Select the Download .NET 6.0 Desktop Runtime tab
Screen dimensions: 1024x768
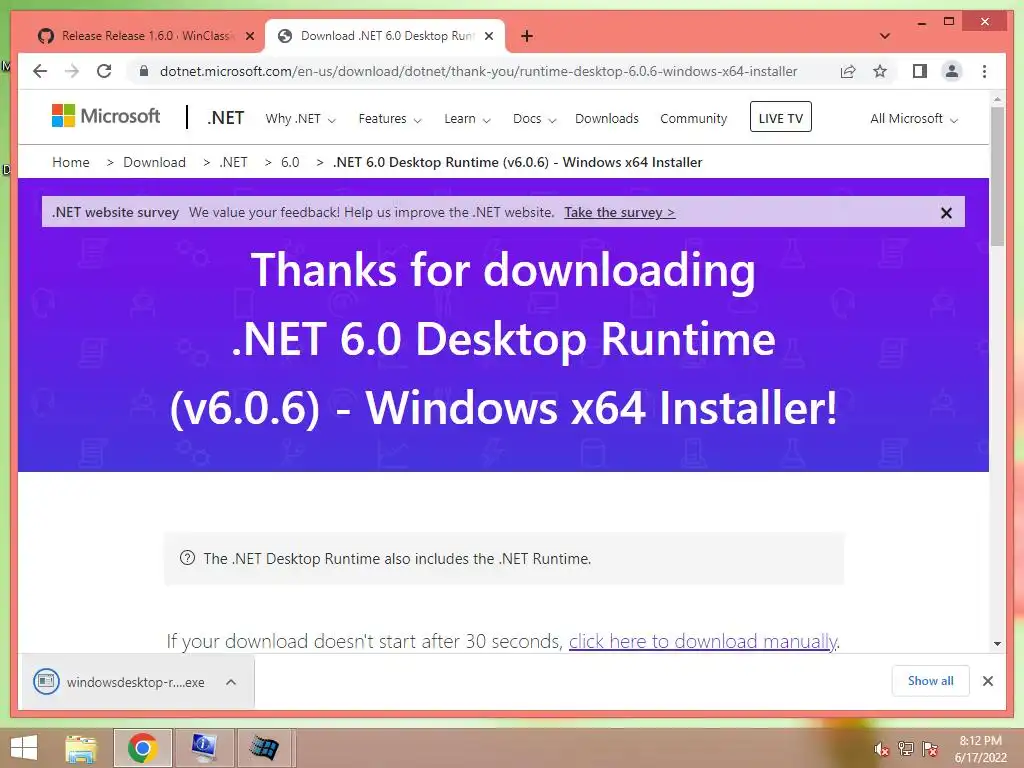point(385,36)
